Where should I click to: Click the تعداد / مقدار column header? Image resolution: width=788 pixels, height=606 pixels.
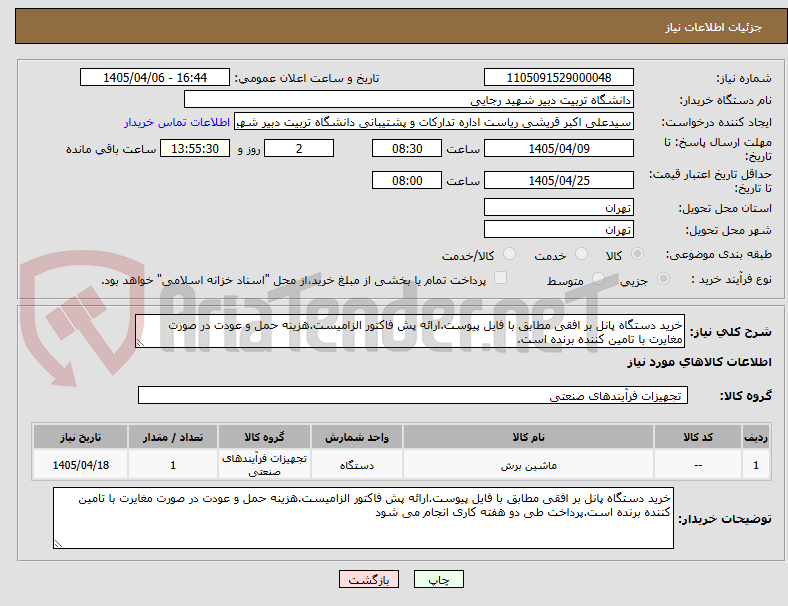pyautogui.click(x=173, y=437)
